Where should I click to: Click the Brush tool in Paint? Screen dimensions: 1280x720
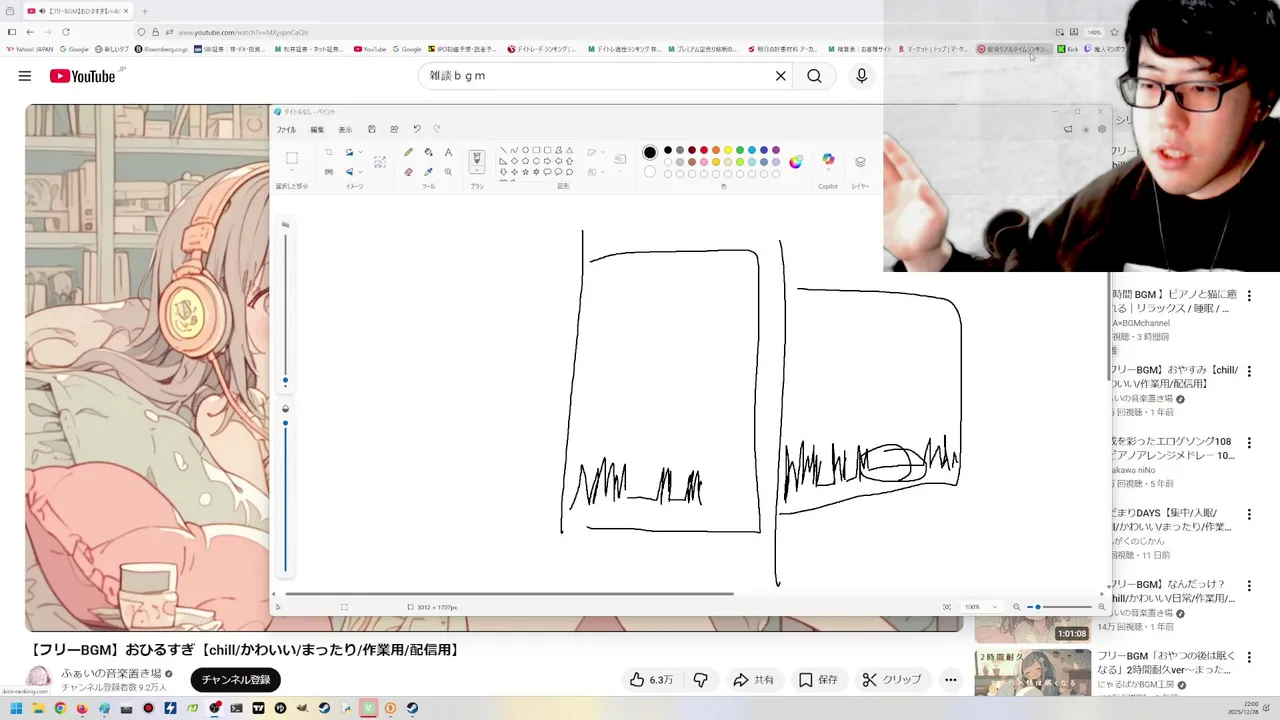point(477,158)
